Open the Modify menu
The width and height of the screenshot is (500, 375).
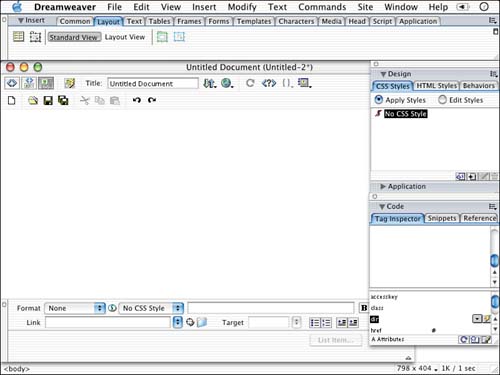pyautogui.click(x=242, y=7)
